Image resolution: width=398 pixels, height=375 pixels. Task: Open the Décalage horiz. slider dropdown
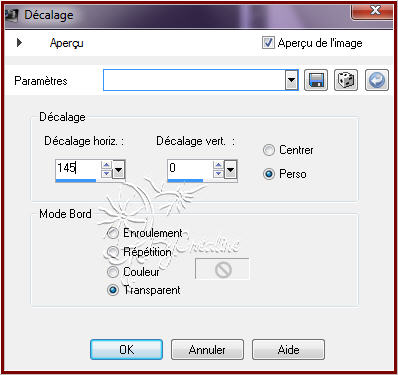(119, 170)
